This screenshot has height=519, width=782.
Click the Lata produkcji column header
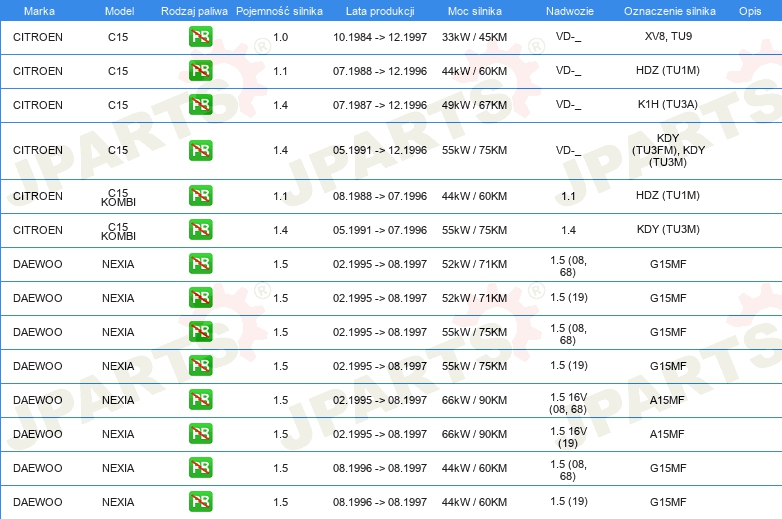380,11
